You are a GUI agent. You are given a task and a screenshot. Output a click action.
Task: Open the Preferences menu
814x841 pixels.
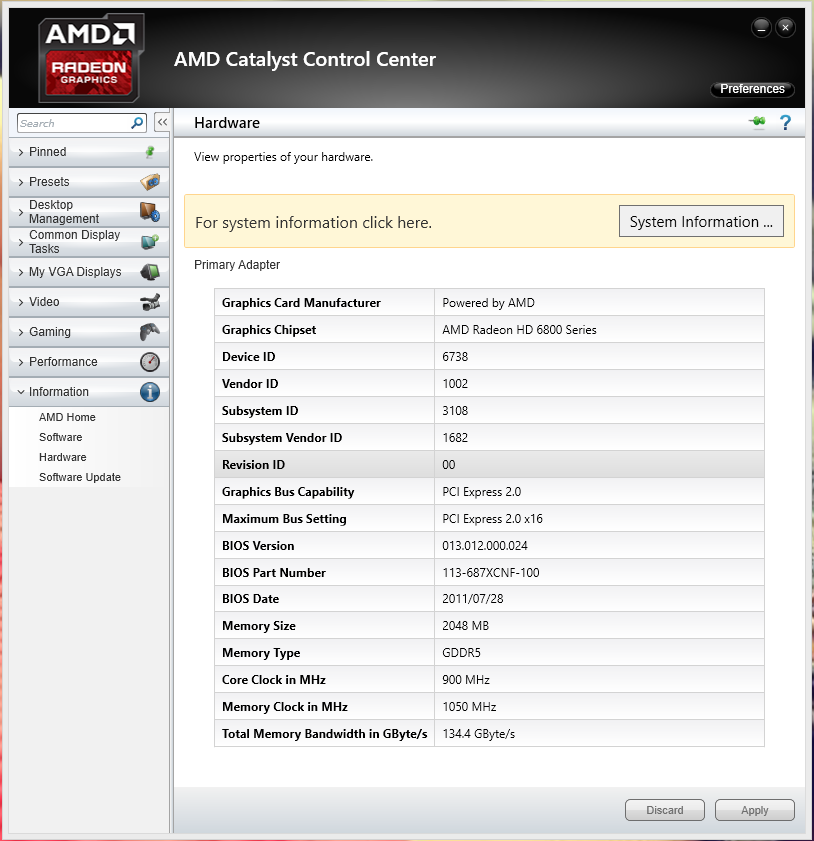(752, 89)
